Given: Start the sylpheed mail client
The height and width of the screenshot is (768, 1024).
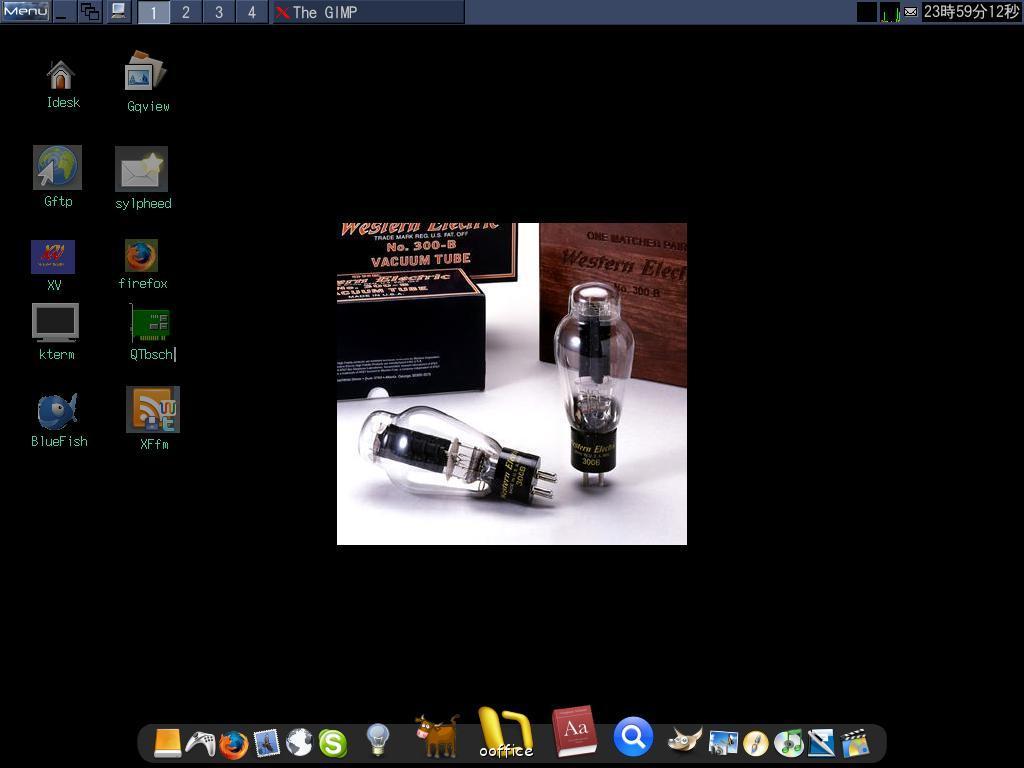Looking at the screenshot, I should click(141, 169).
